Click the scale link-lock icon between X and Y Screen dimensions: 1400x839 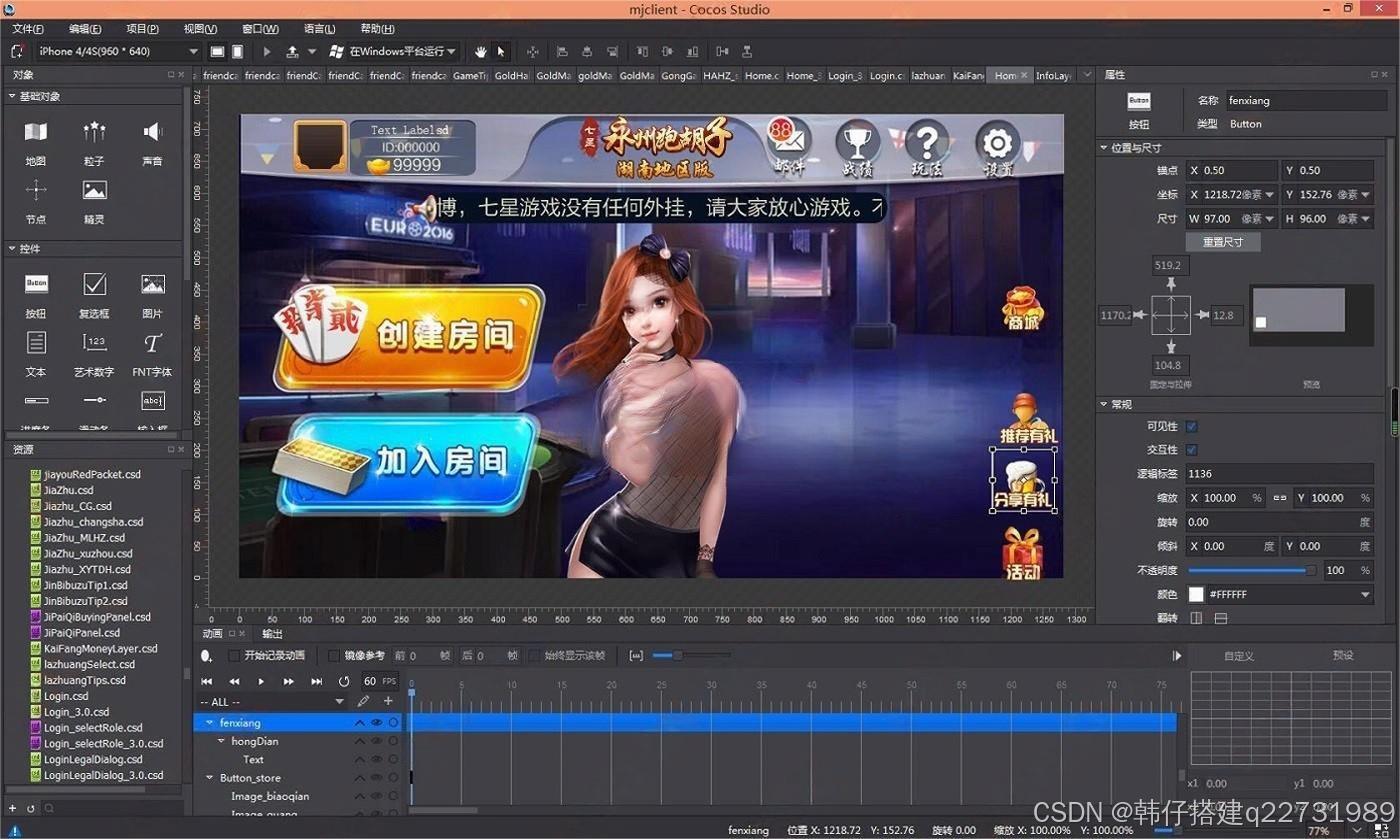click(x=1279, y=498)
